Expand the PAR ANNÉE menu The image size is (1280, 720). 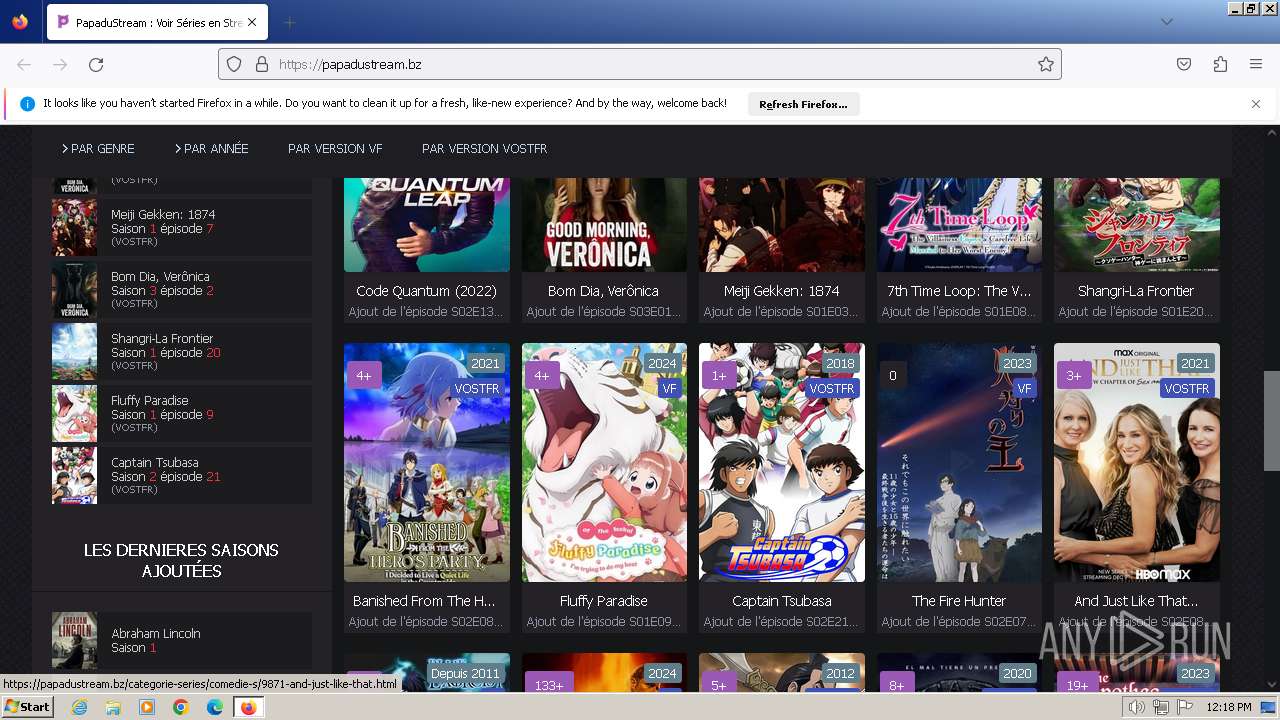211,148
